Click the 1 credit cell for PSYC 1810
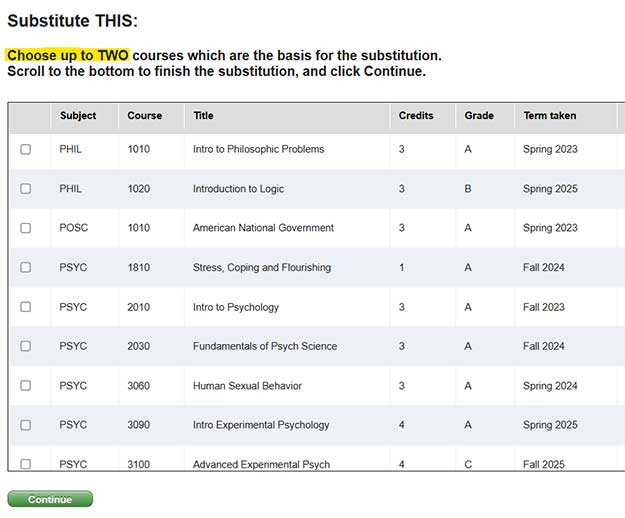Viewport: 625px width, 518px height. [x=402, y=267]
